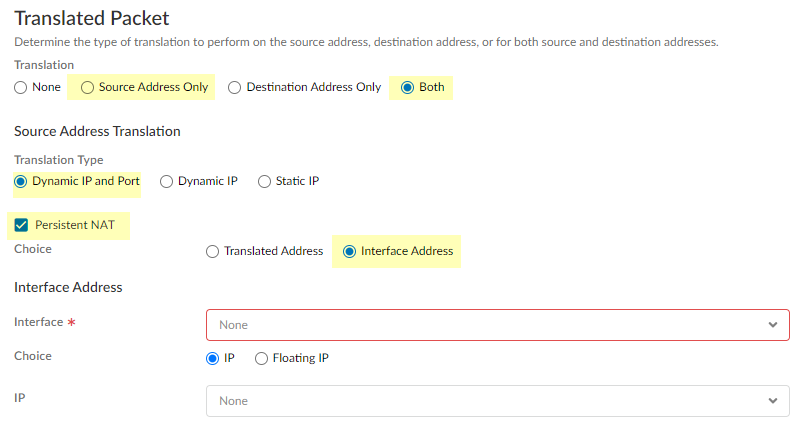Click the Persistent NAT label text
The height and width of the screenshot is (439, 809).
click(76, 226)
